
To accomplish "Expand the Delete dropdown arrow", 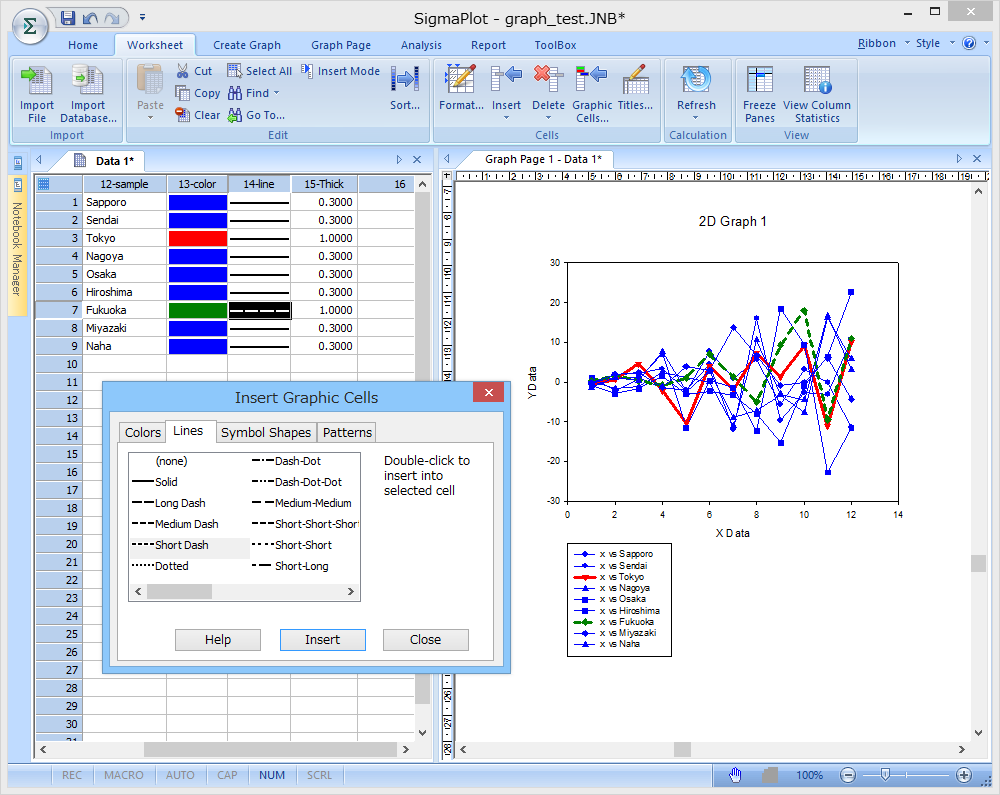I will tap(548, 118).
